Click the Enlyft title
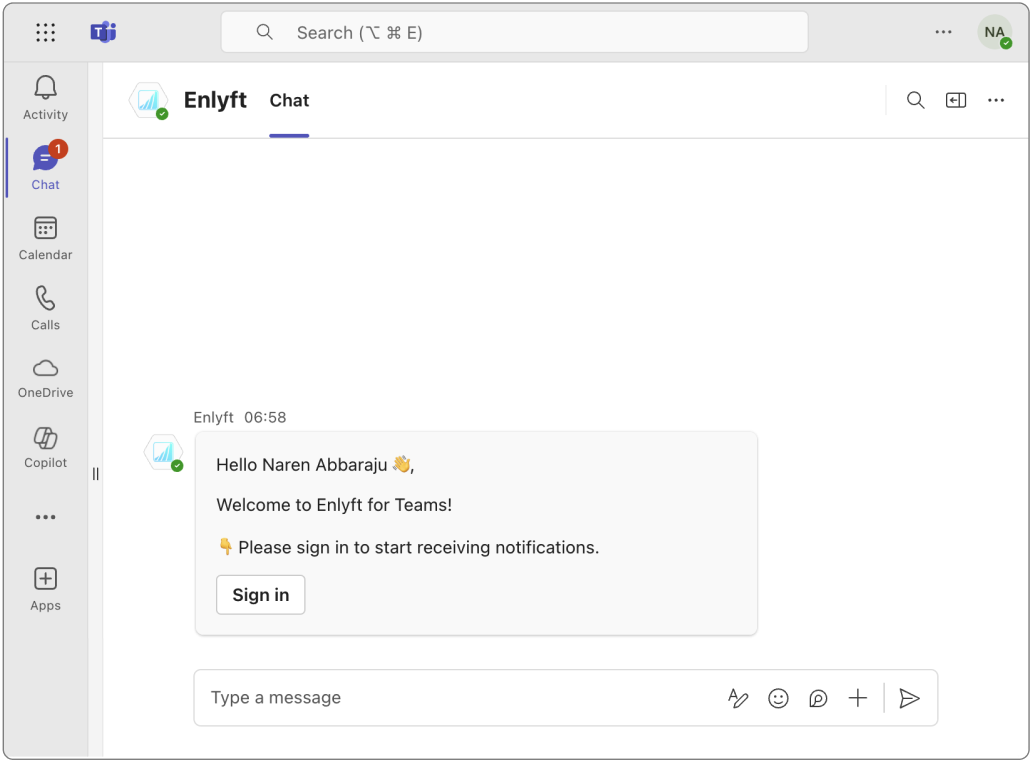Screen dimensions: 1033x762 pos(215,100)
